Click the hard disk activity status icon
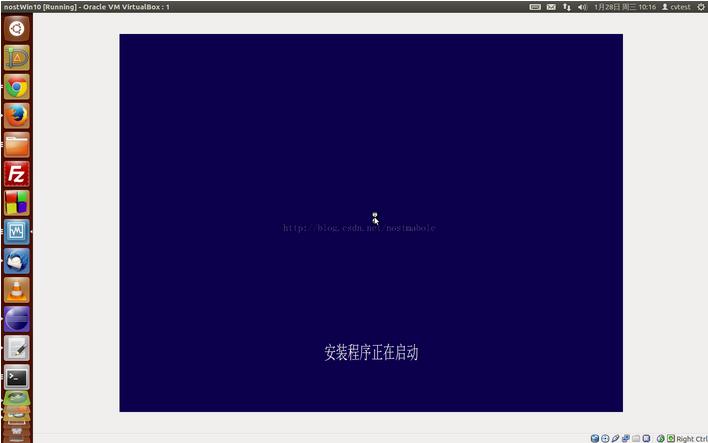This screenshot has height=443, width=708. click(595, 438)
